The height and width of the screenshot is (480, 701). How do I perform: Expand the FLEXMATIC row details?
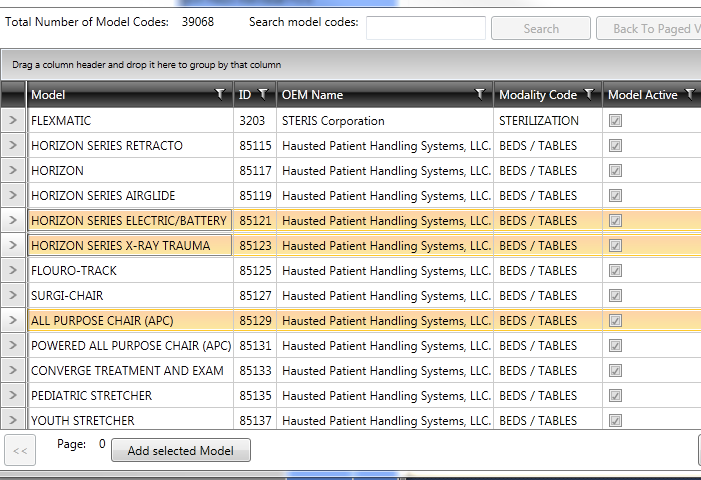[13, 121]
